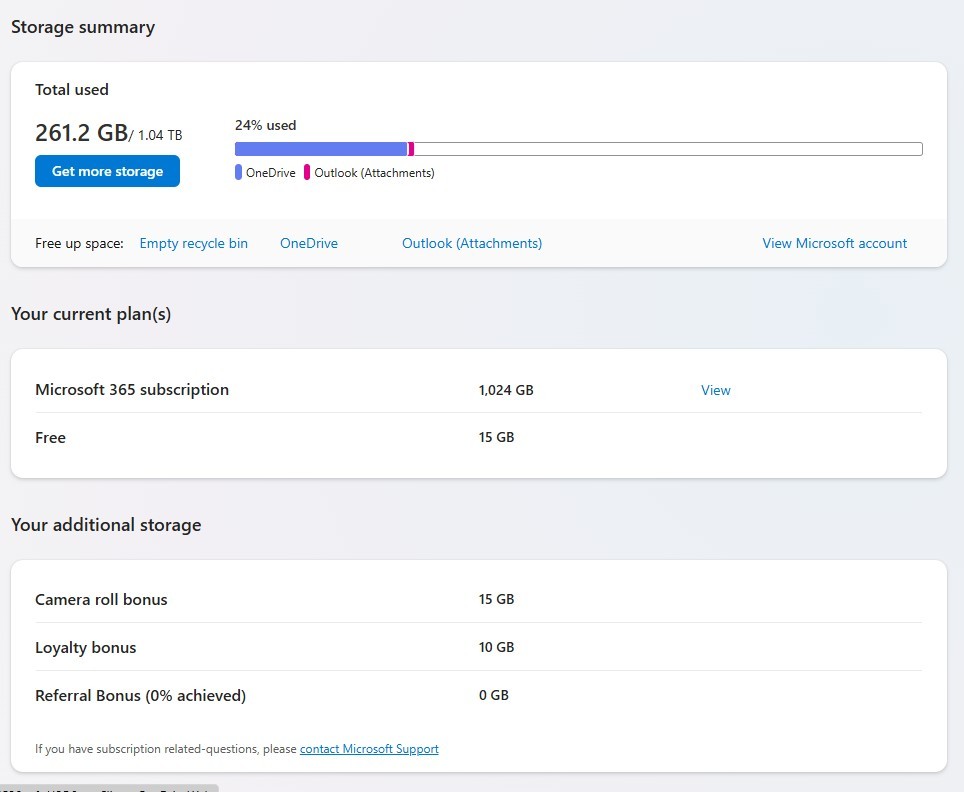
Task: Open the OneDrive free up space link
Action: click(x=309, y=244)
